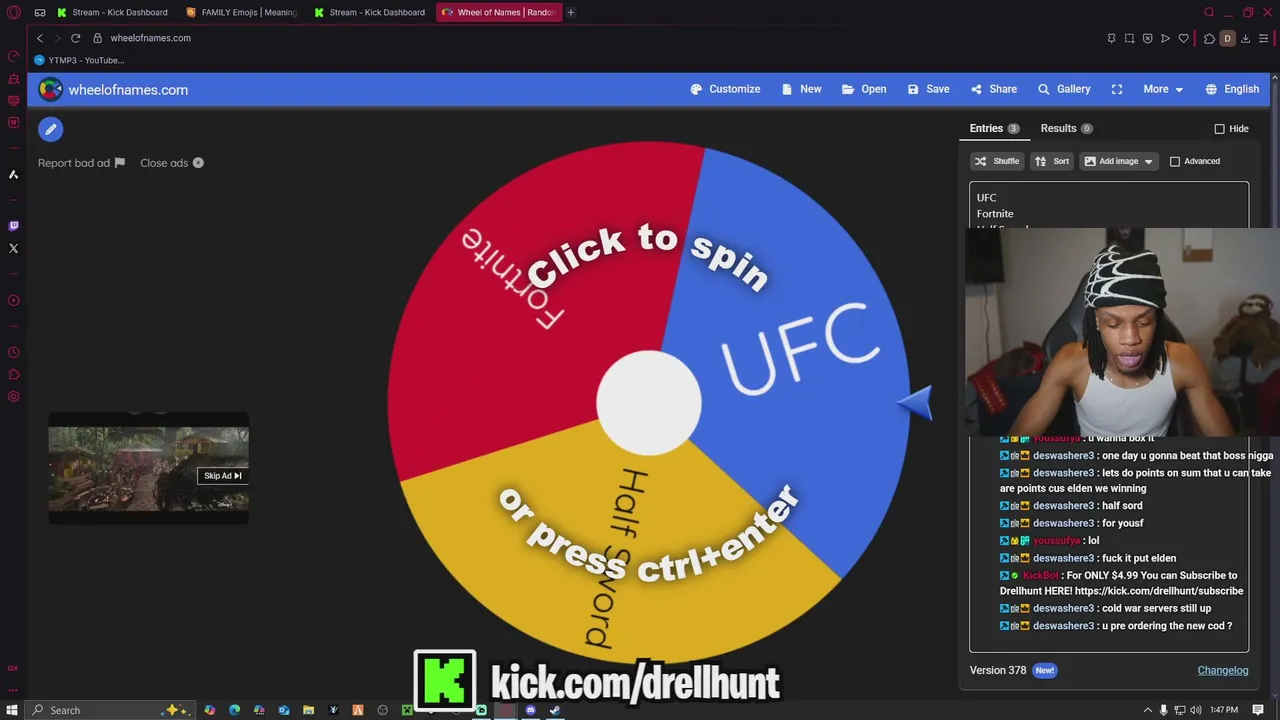Image resolution: width=1280 pixels, height=720 pixels.
Task: Click Customize palette icon in toolbar
Action: coord(696,89)
